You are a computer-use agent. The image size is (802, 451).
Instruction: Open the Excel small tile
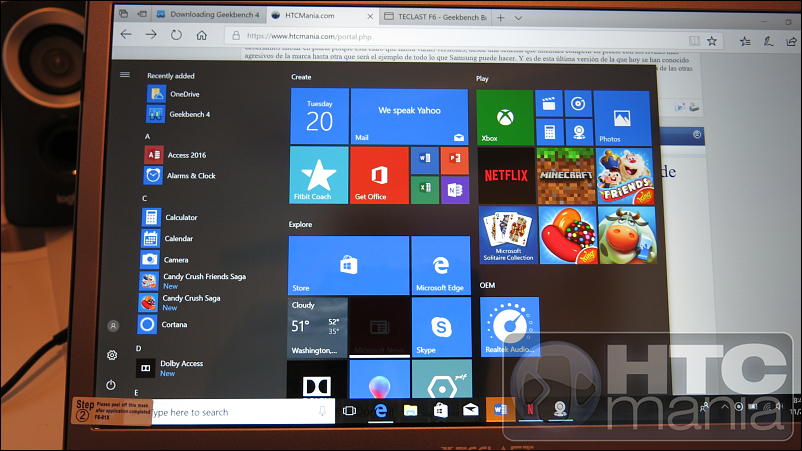pos(425,190)
